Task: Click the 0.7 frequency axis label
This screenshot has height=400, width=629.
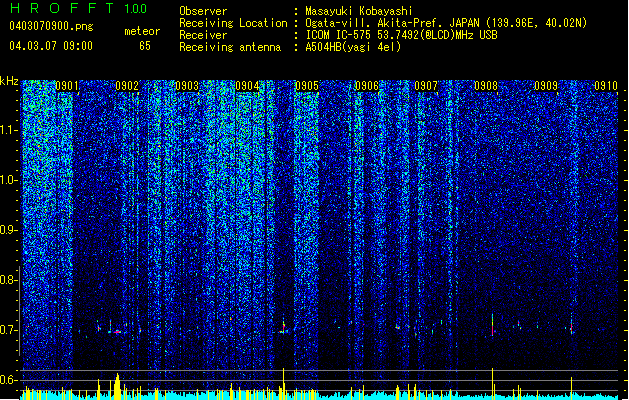Action: pyautogui.click(x=8, y=330)
